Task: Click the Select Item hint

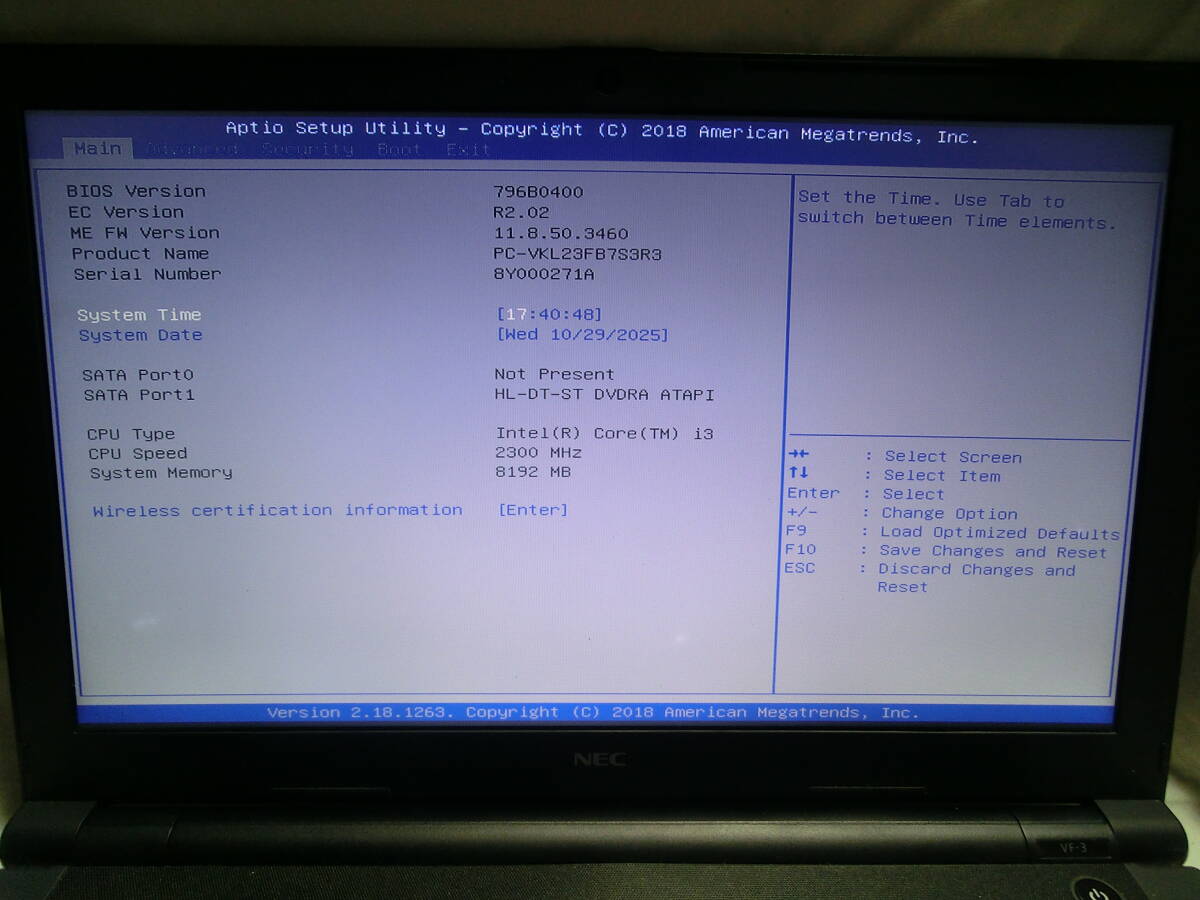Action: click(x=942, y=476)
